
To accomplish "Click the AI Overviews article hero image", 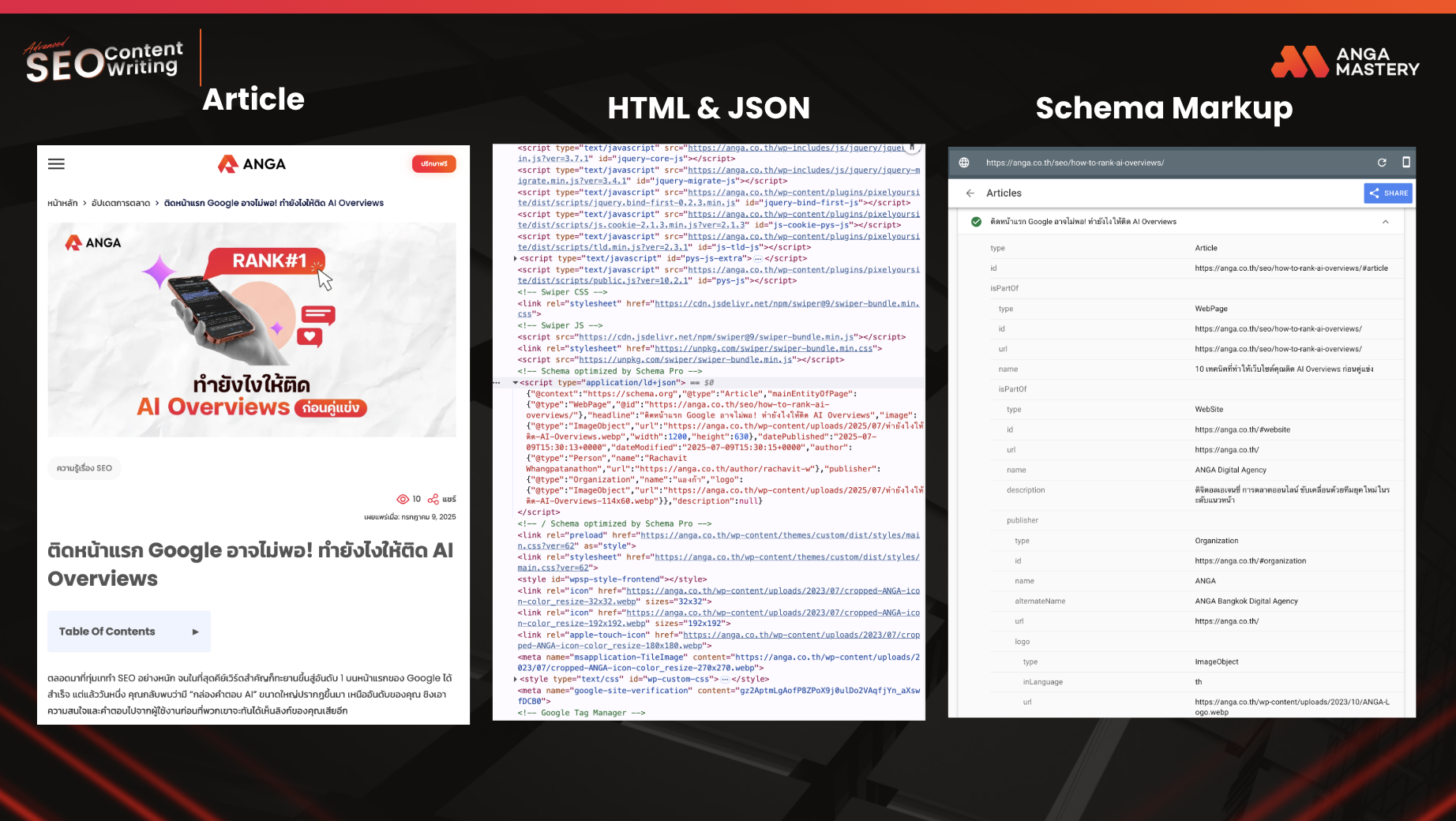I will coord(252,330).
